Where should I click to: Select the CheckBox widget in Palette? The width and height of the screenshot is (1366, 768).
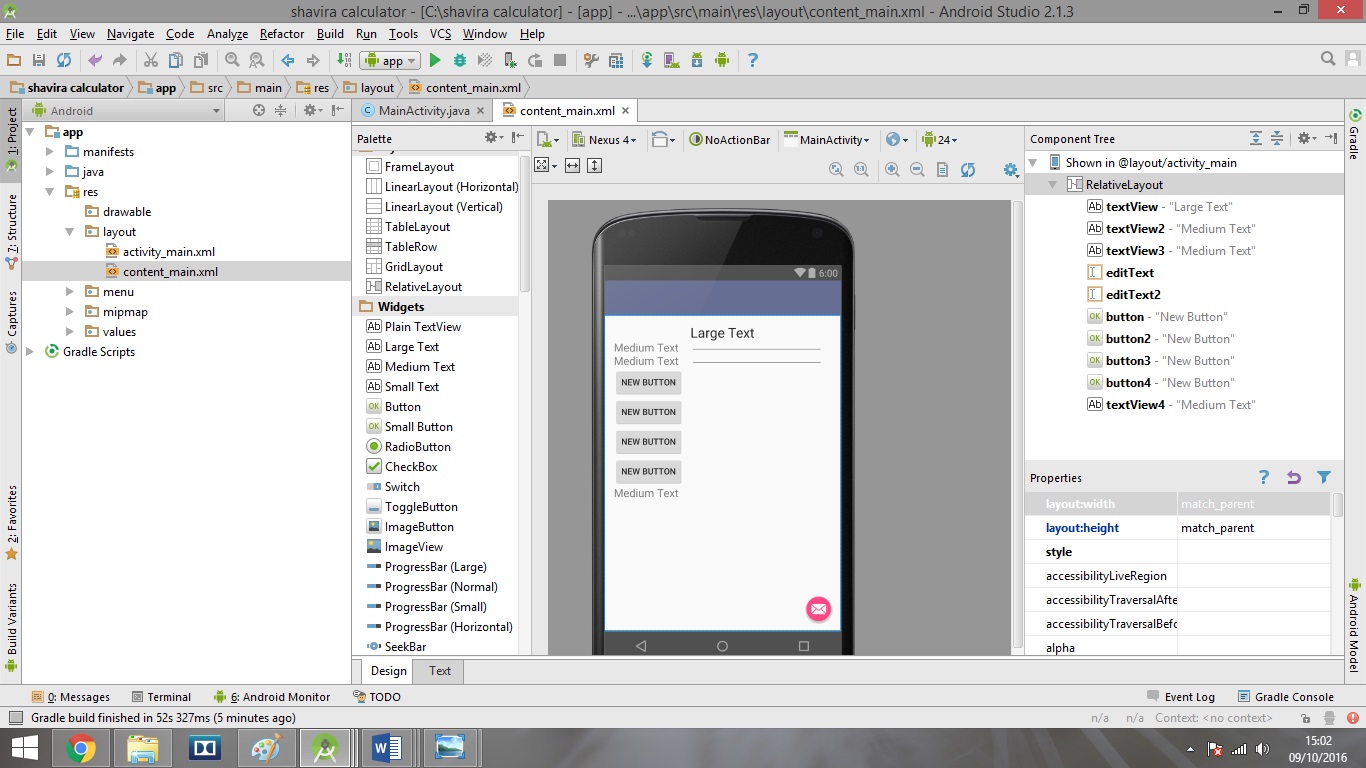411,467
